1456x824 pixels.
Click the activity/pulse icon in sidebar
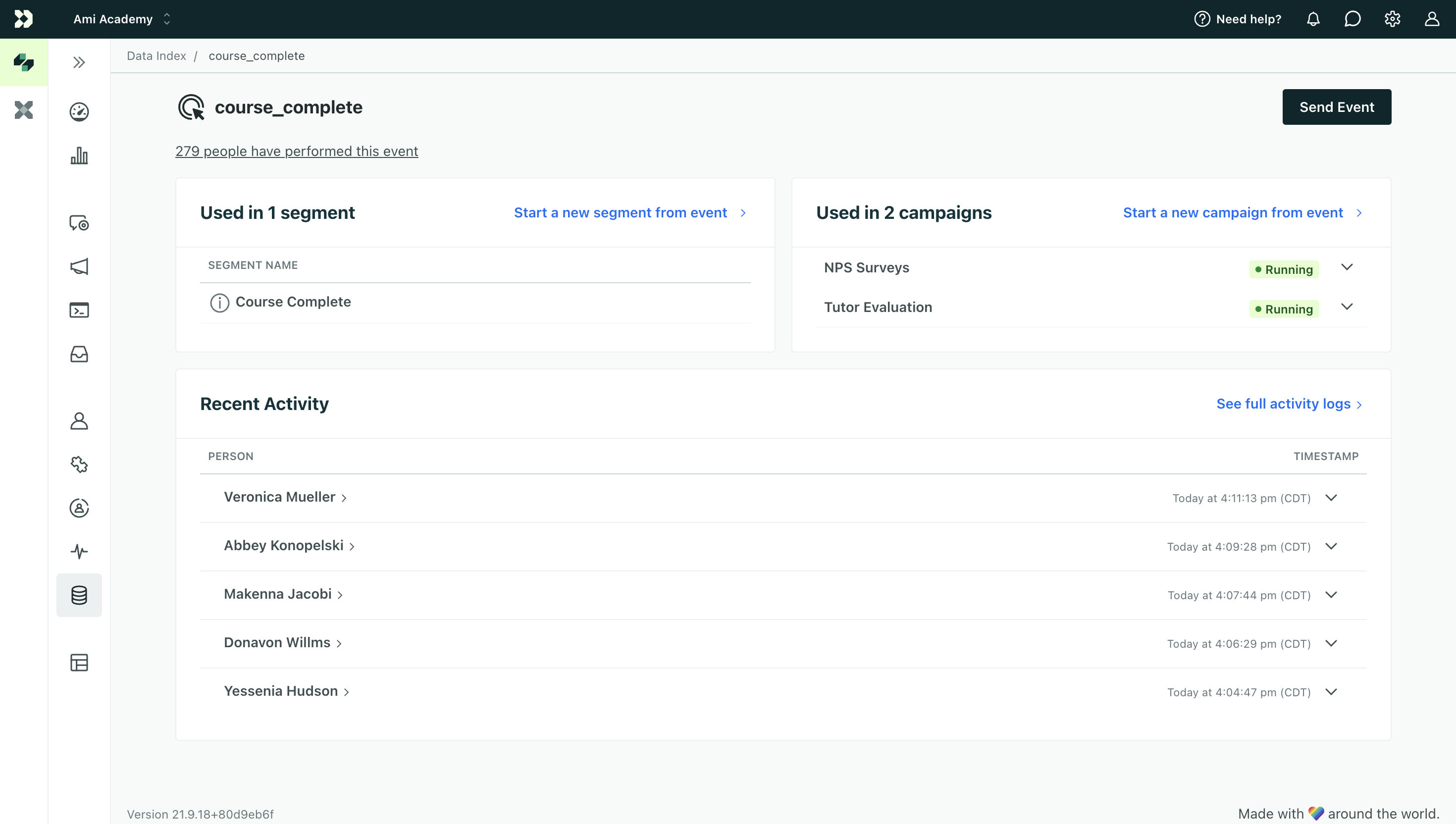[79, 551]
